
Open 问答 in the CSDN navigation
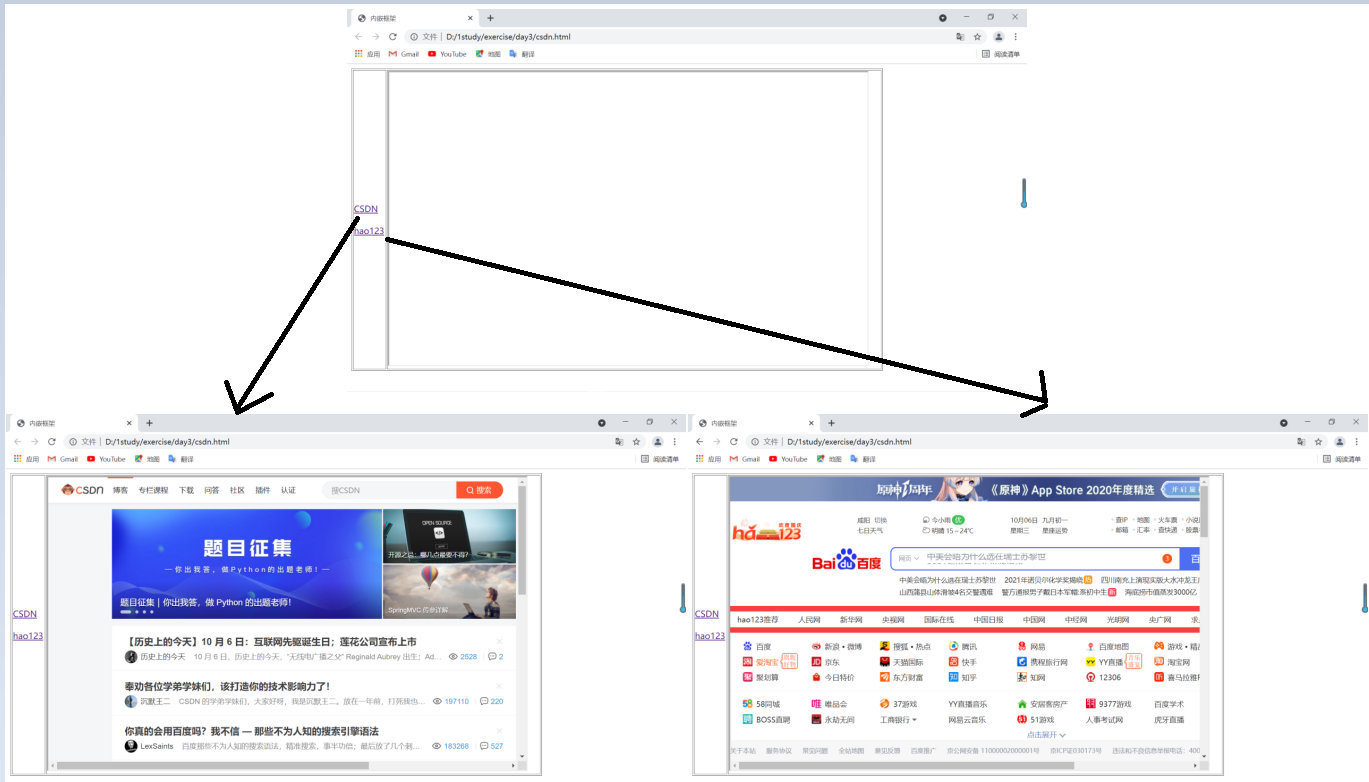click(212, 490)
